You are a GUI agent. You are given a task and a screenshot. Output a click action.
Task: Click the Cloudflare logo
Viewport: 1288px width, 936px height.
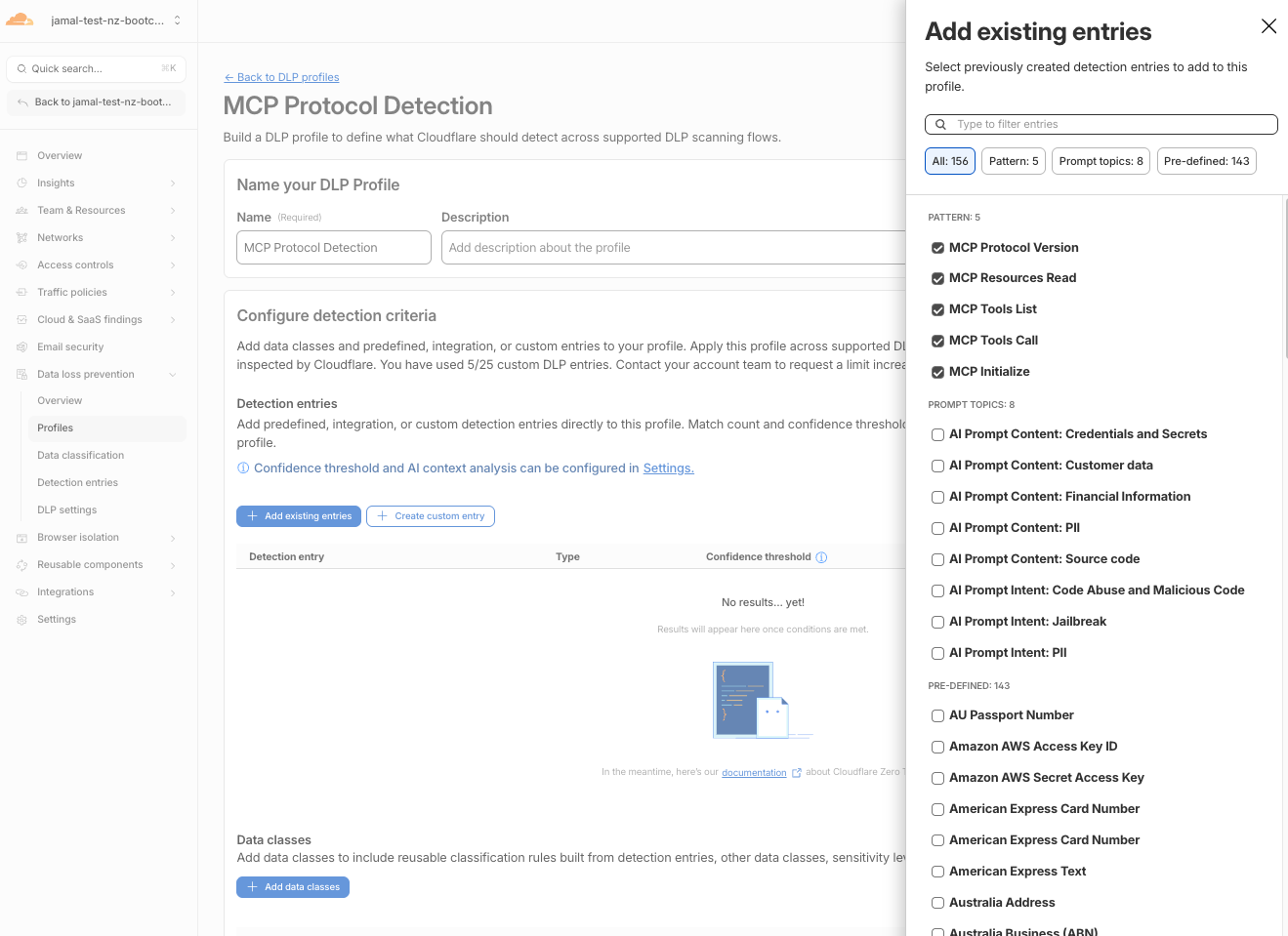(x=20, y=20)
